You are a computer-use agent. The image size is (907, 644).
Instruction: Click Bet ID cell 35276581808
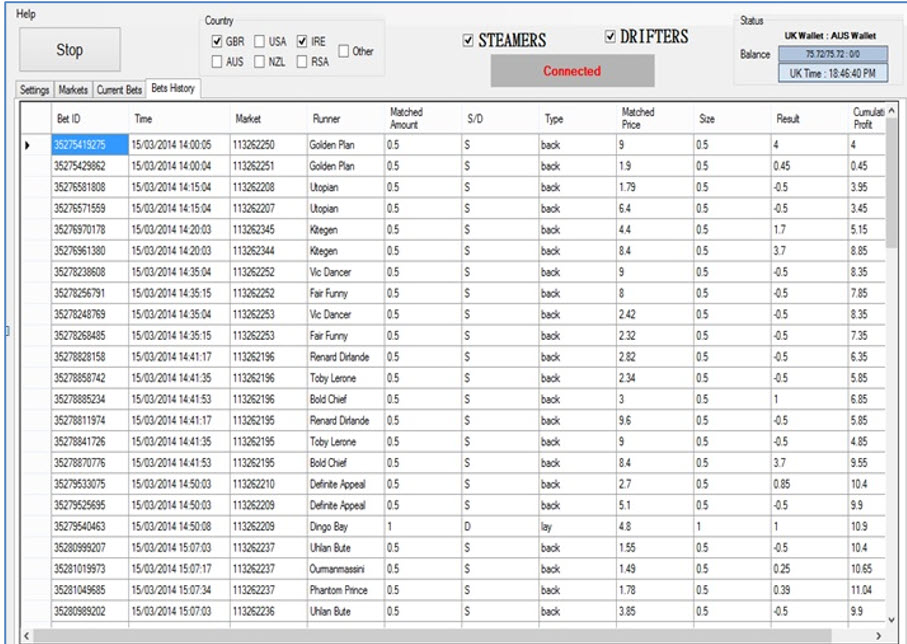tap(90, 187)
